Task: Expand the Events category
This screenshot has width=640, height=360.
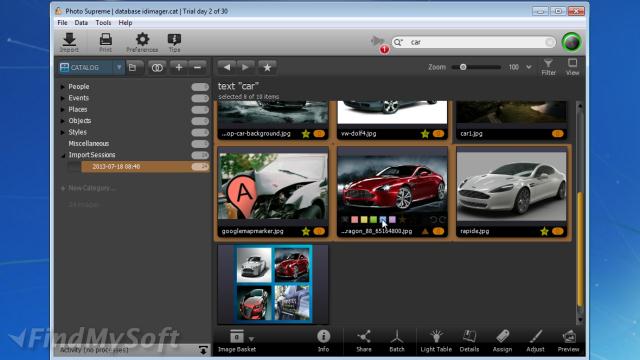Action: coord(62,98)
